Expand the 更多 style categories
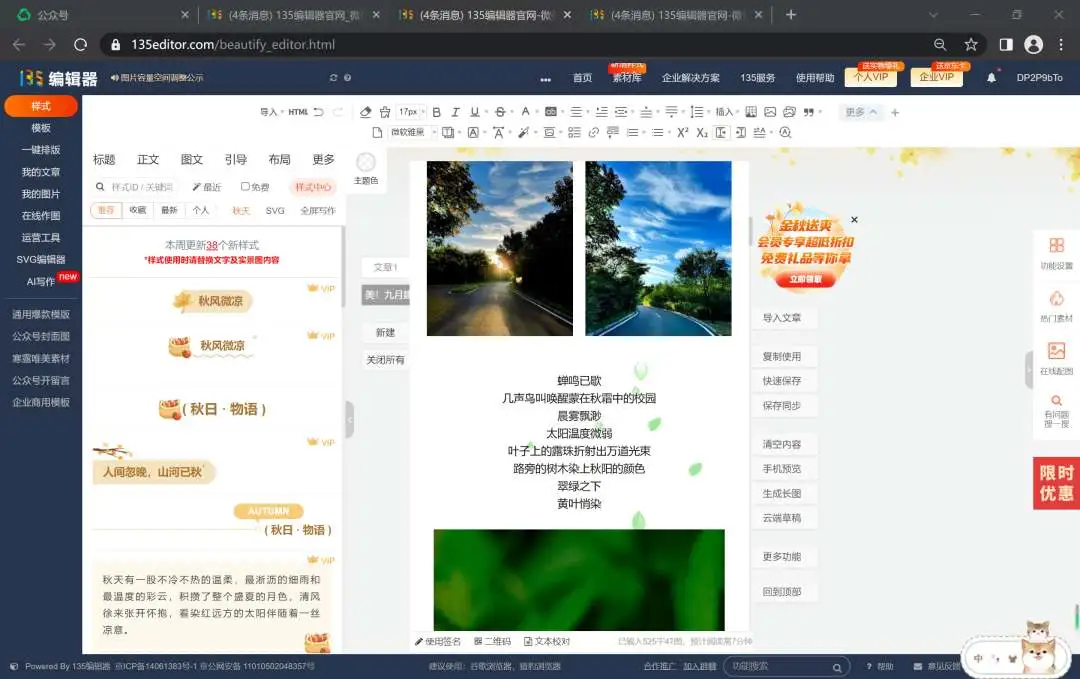The image size is (1080, 679). point(323,160)
